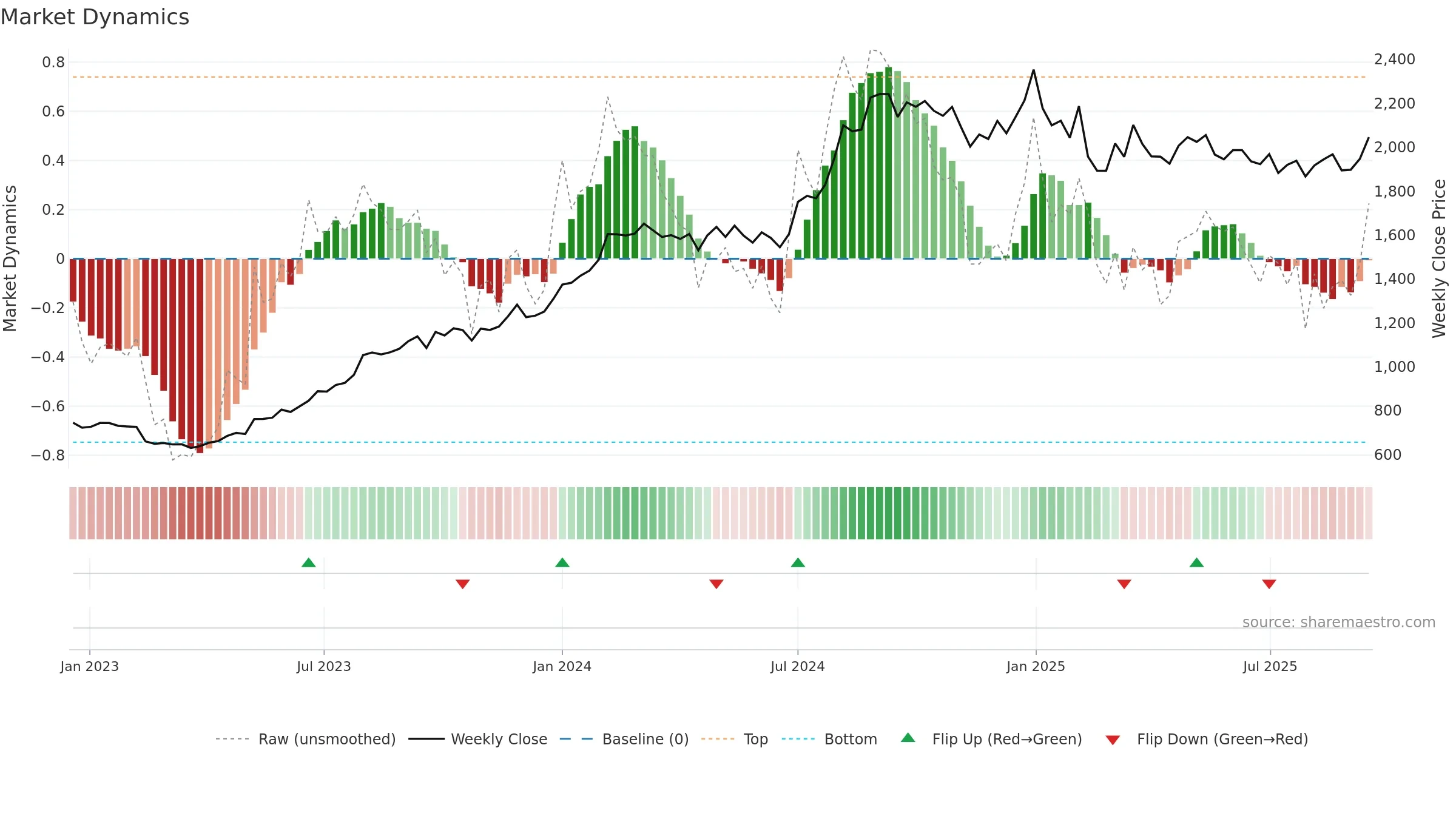
Task: Click the Weekly Close Price axis title
Action: pyautogui.click(x=1439, y=258)
